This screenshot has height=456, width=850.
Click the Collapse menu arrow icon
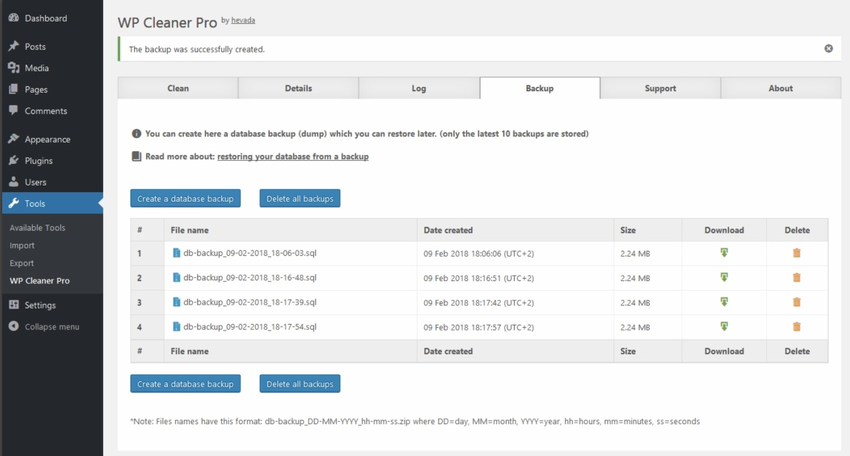14,326
